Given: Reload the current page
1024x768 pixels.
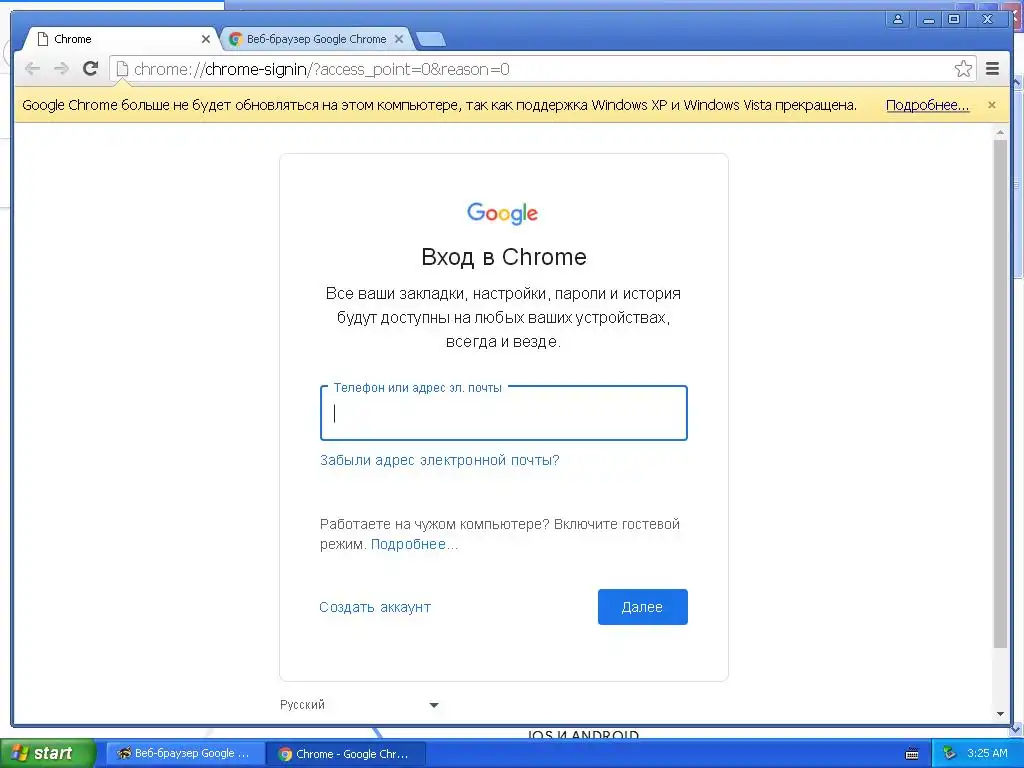Looking at the screenshot, I should tap(91, 69).
